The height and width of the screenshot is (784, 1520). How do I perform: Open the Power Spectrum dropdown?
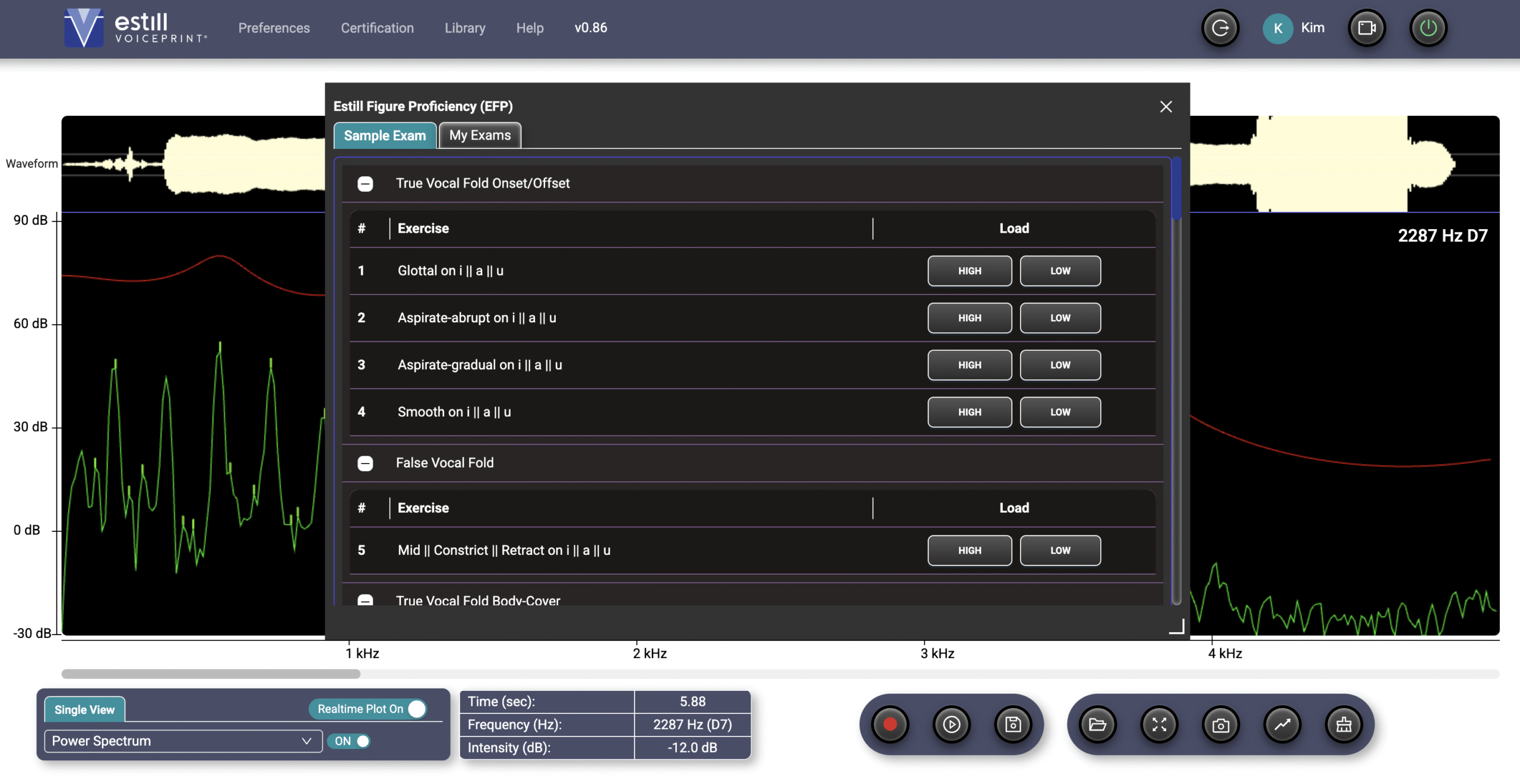183,741
